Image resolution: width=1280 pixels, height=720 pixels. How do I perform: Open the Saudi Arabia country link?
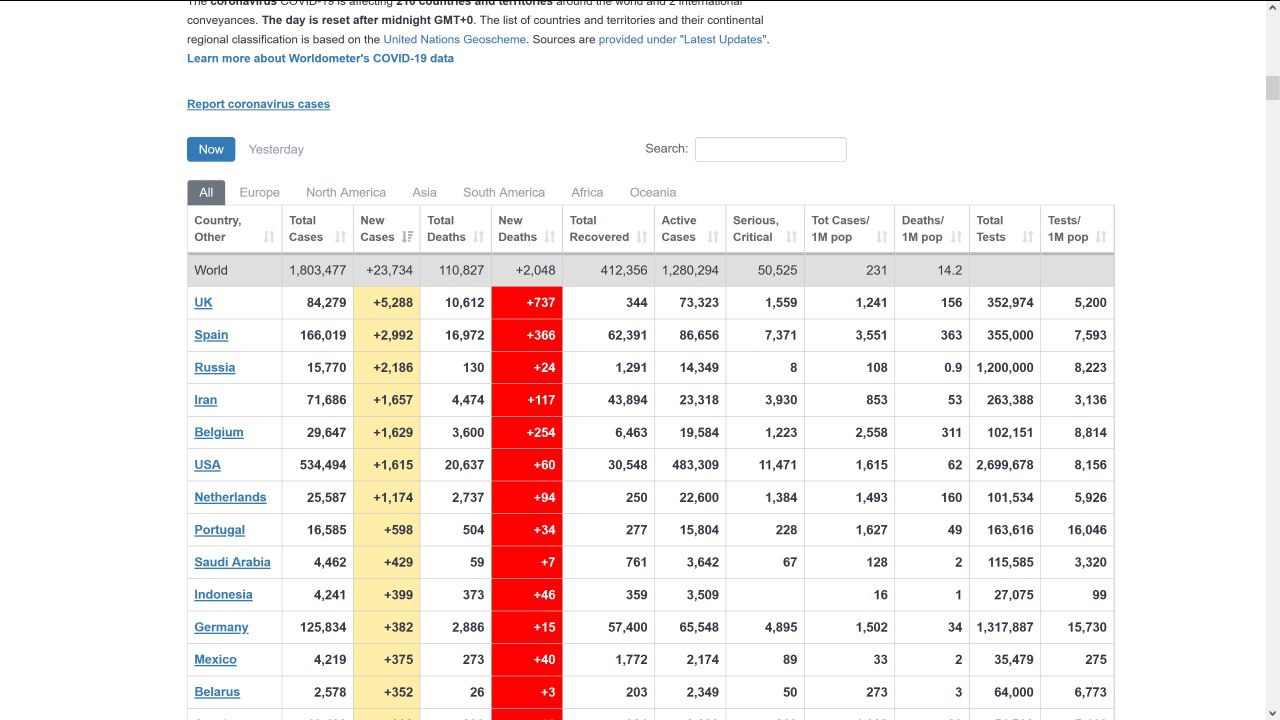click(x=232, y=562)
